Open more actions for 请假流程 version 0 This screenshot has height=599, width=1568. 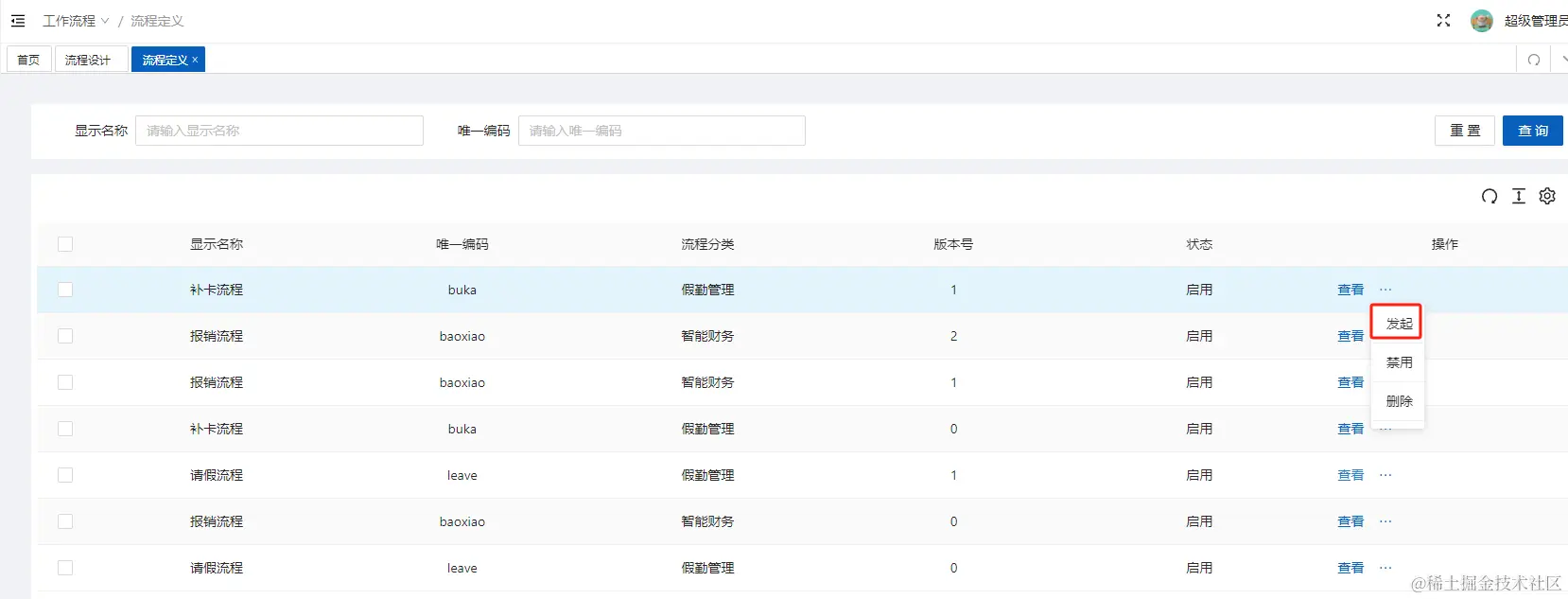[1385, 568]
